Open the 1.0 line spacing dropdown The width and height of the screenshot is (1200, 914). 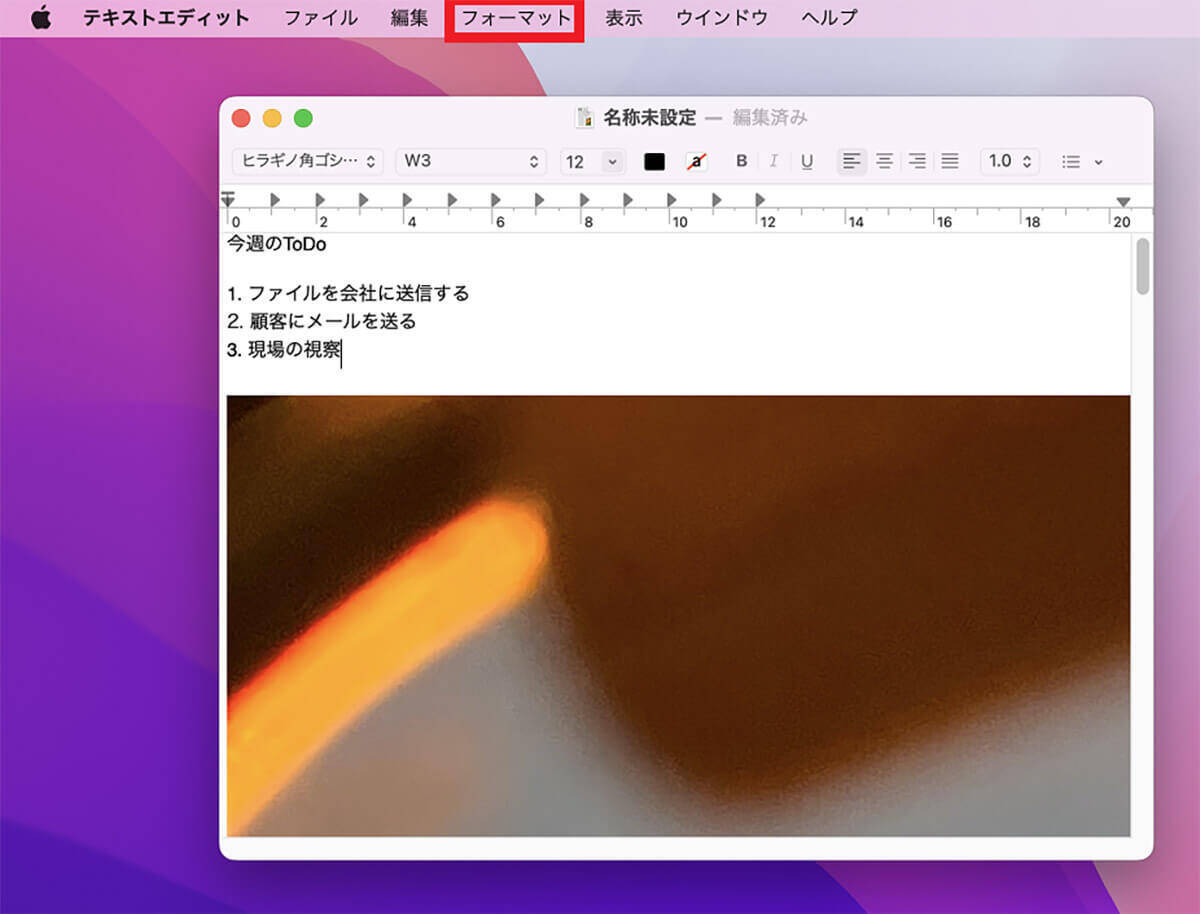pos(1009,161)
